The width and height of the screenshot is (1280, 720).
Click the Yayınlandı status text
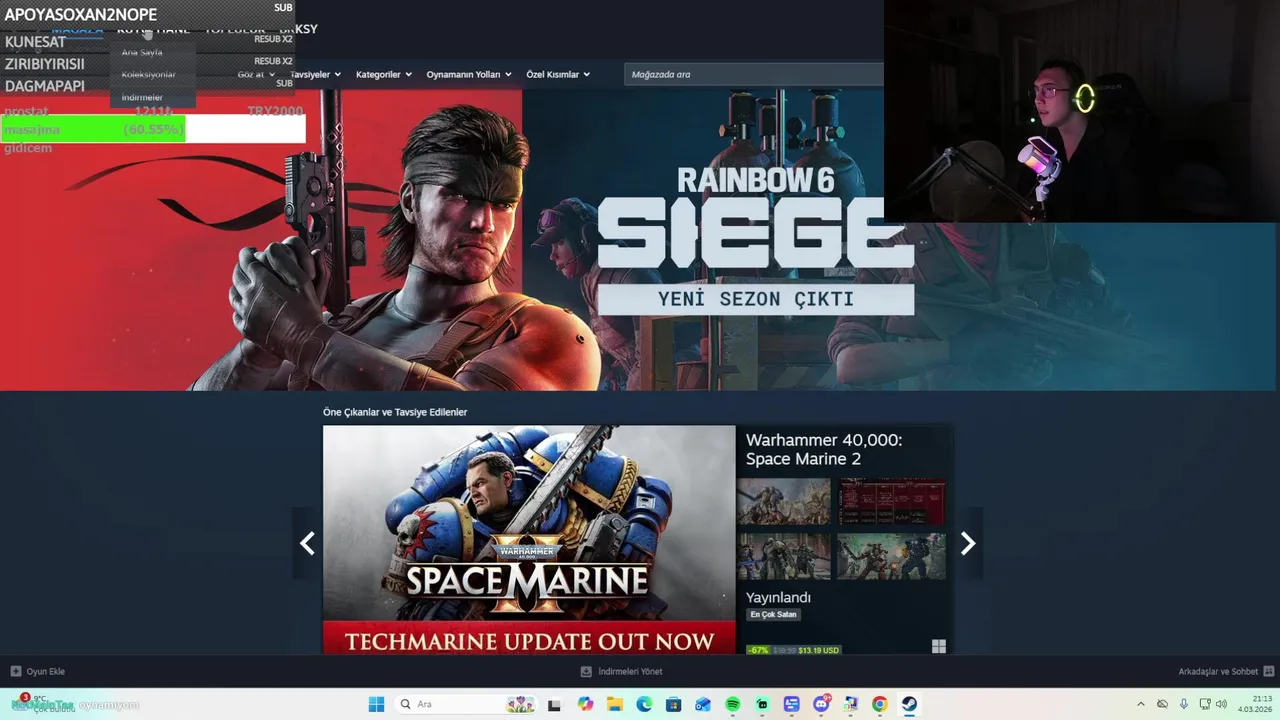point(778,597)
